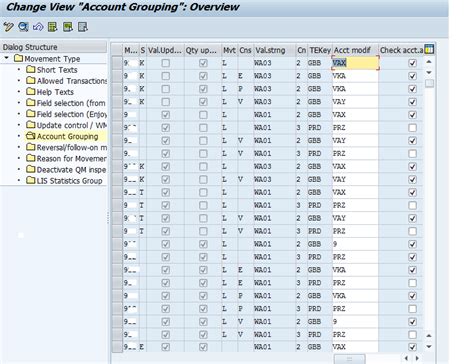This screenshot has height=364, width=474.
Task: Click the Val.Upd... column header
Action: tap(165, 50)
